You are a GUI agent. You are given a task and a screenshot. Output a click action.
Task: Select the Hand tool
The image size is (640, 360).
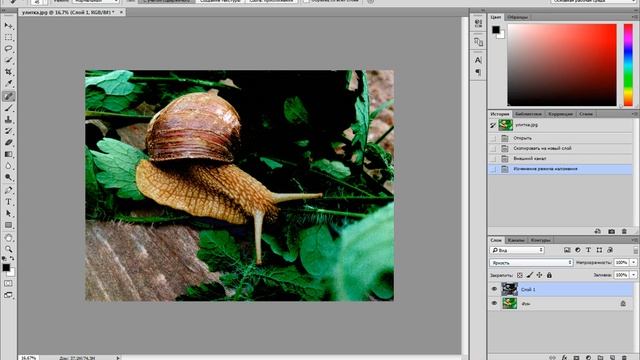coord(8,238)
